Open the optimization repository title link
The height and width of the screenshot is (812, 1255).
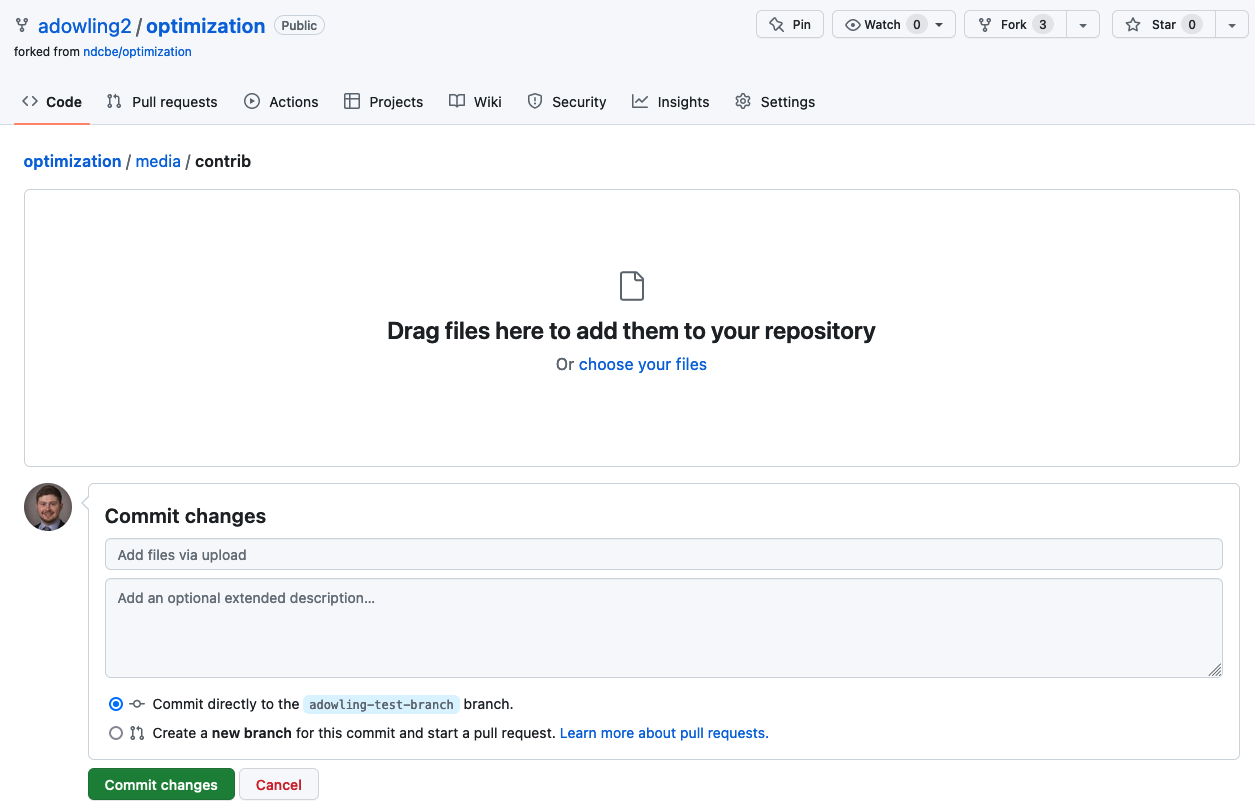tap(206, 26)
